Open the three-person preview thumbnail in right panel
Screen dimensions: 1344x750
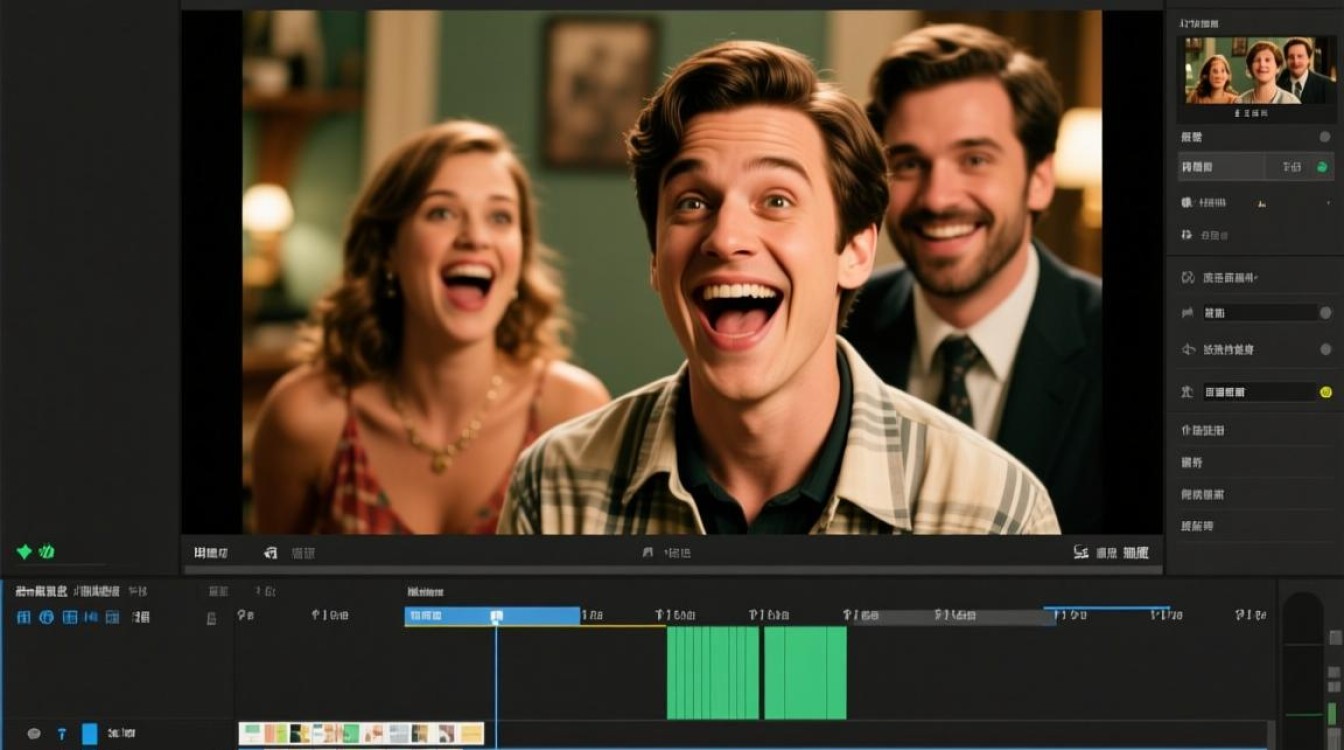[x=1254, y=71]
